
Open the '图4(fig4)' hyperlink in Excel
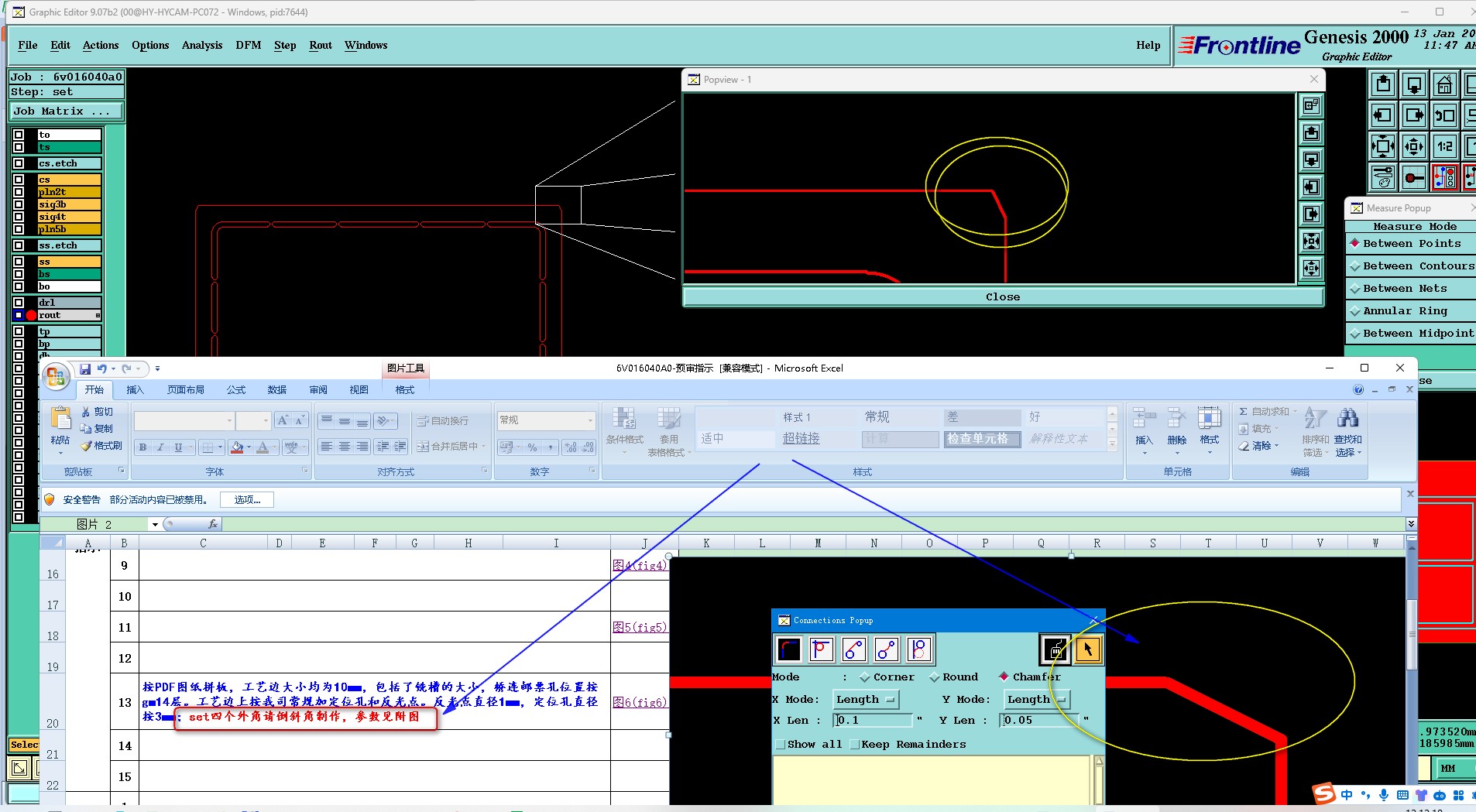click(x=640, y=566)
